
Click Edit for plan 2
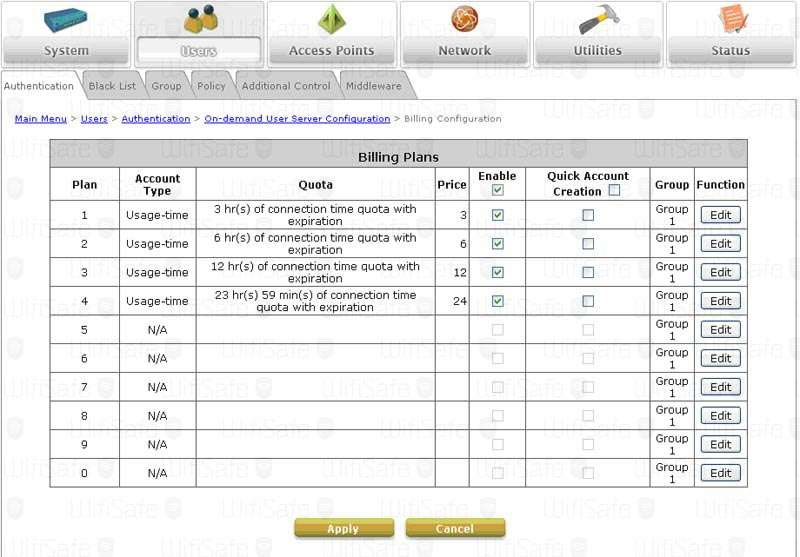coord(720,244)
